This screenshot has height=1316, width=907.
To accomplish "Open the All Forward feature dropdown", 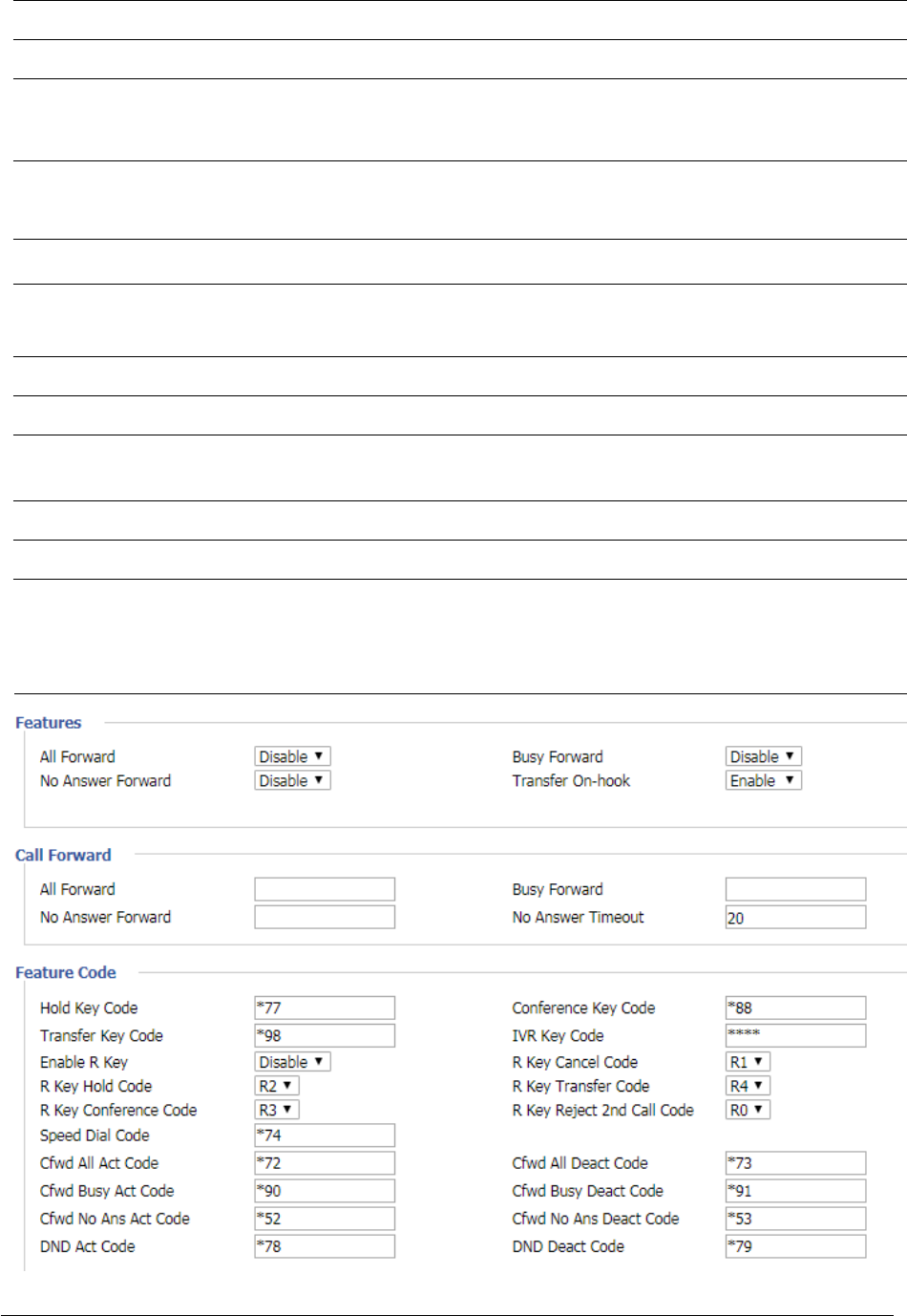I will [292, 756].
